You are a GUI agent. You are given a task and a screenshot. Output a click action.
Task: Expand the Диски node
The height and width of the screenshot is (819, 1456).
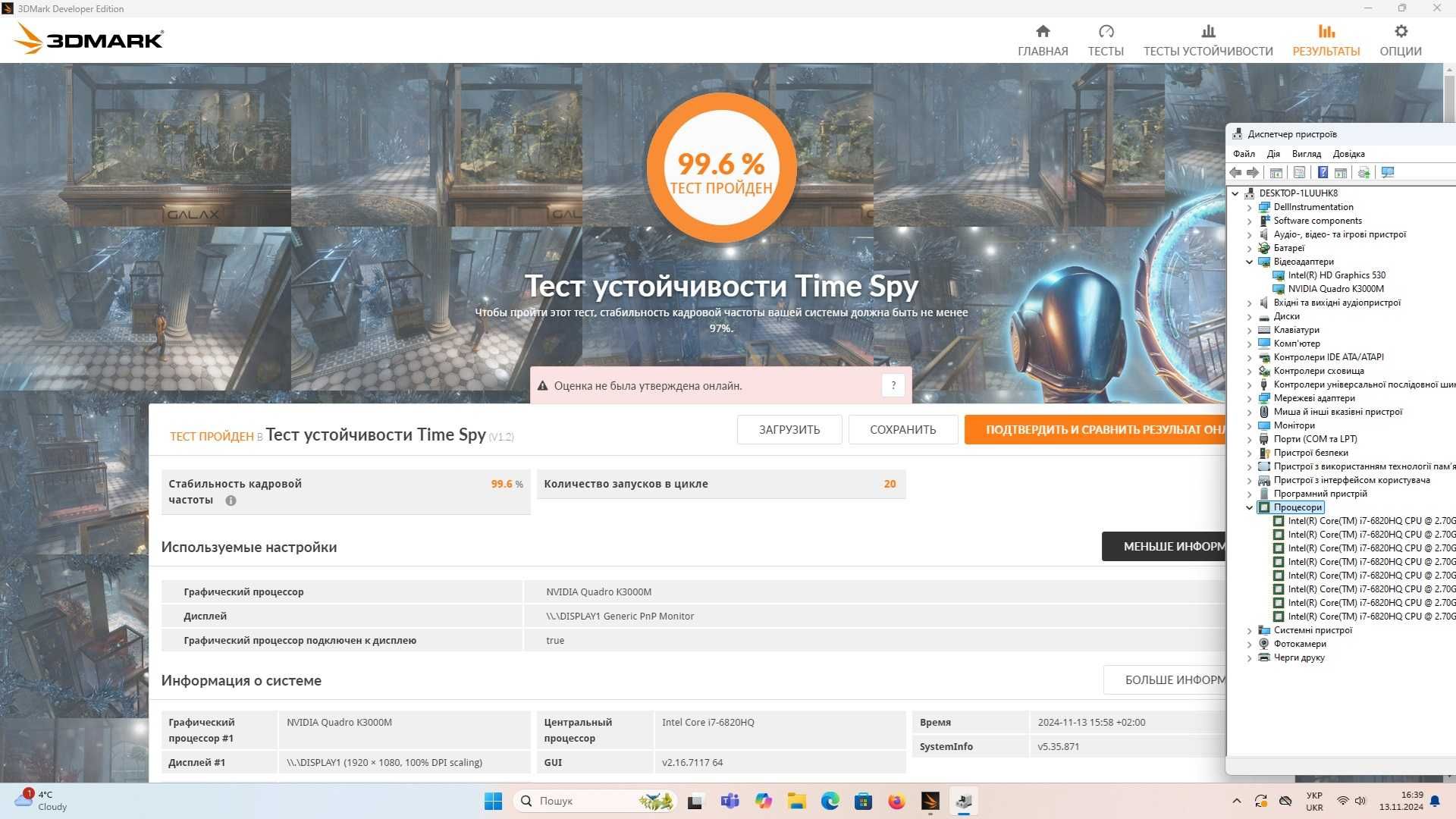(x=1250, y=316)
